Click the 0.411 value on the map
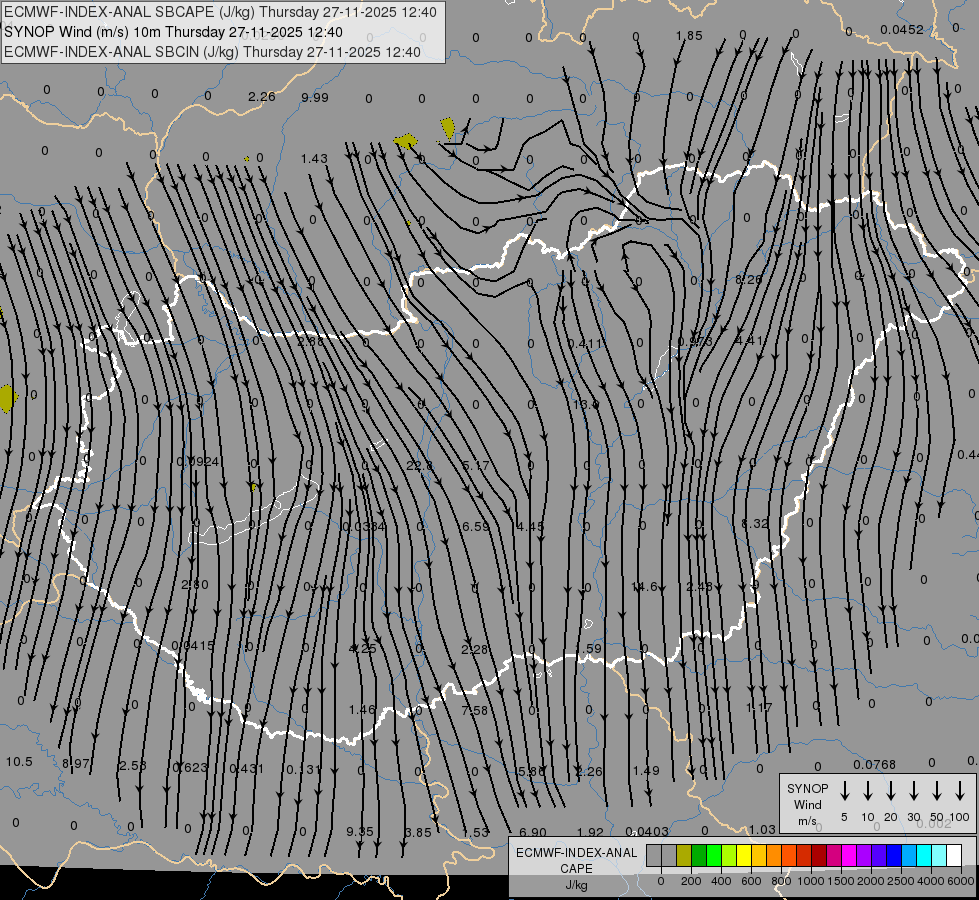Viewport: 979px width, 900px height. pyautogui.click(x=585, y=344)
